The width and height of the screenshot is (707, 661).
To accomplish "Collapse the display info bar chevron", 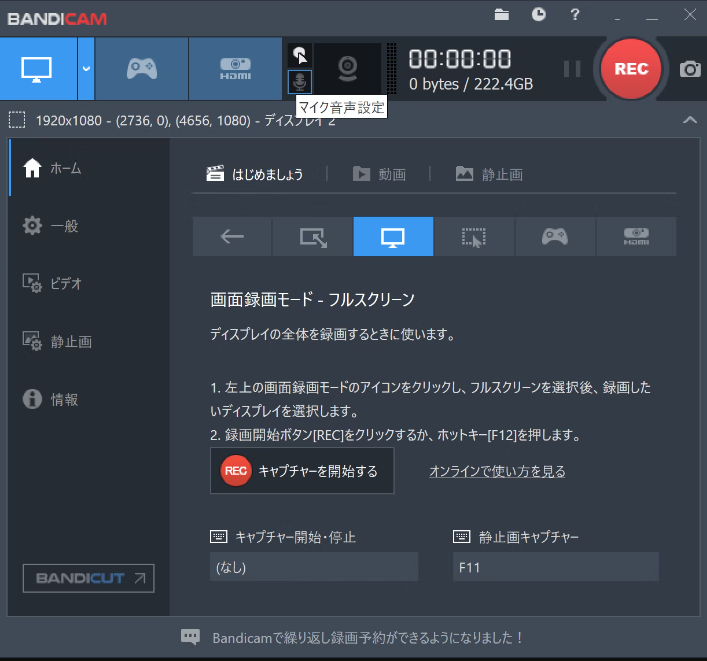I will [x=689, y=120].
